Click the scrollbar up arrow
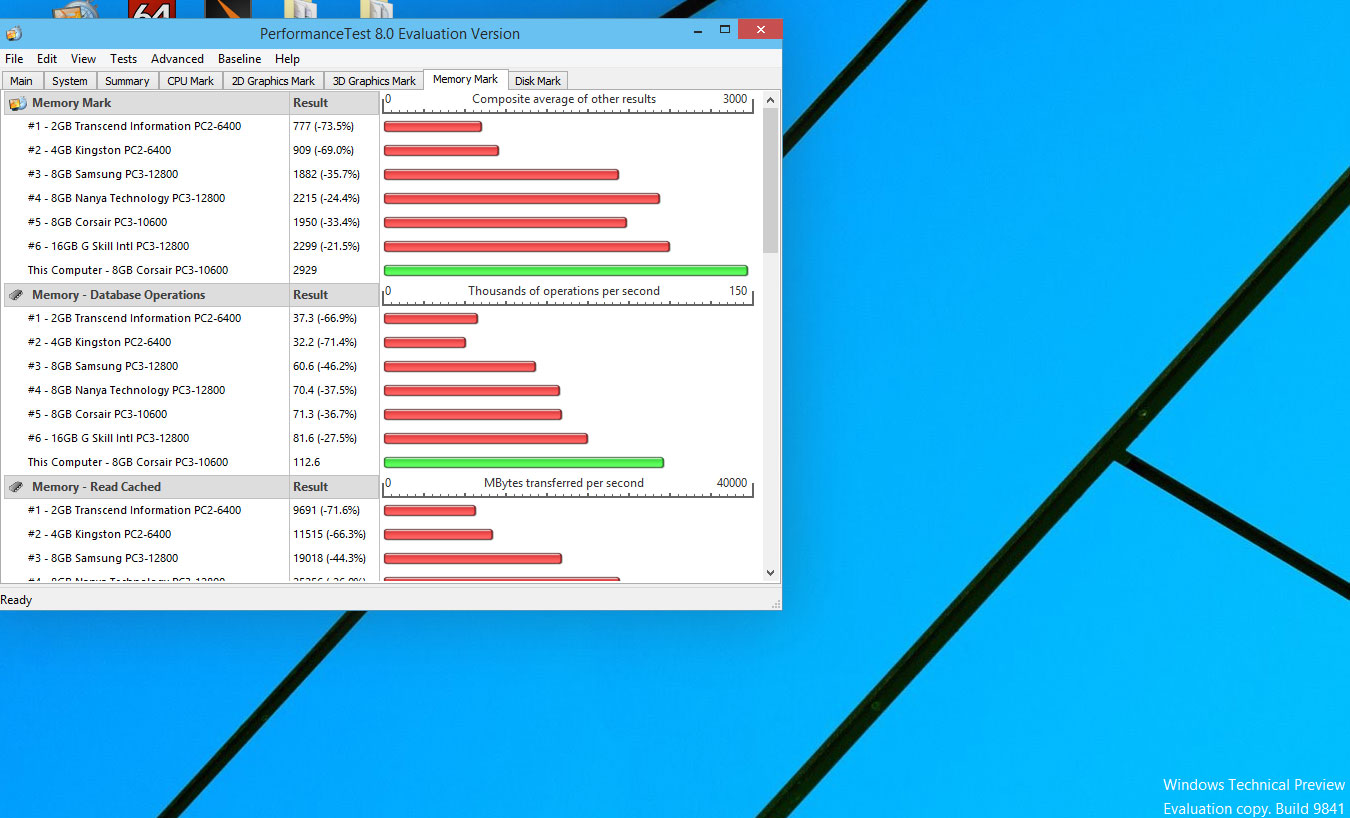Viewport: 1350px width, 818px height. pos(770,100)
